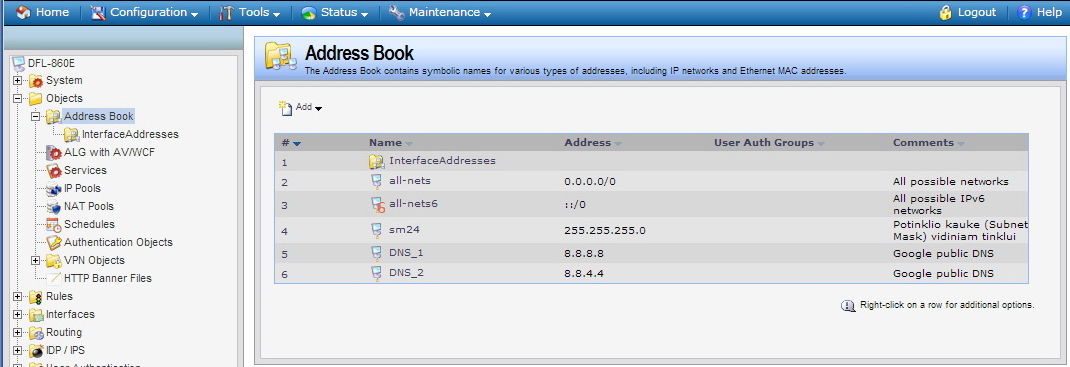Image resolution: width=1070 pixels, height=367 pixels.
Task: Expand the Interfaces tree node
Action: pos(18,314)
